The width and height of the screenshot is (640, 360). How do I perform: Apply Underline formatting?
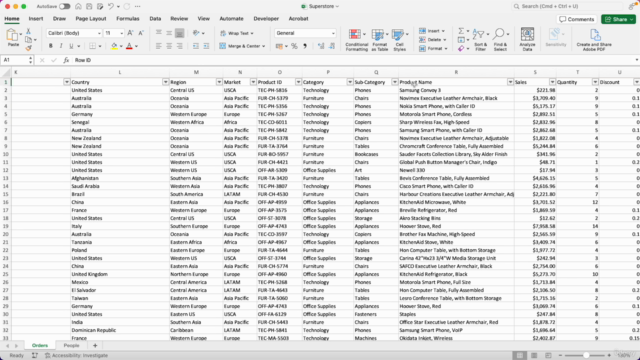tap(71, 46)
